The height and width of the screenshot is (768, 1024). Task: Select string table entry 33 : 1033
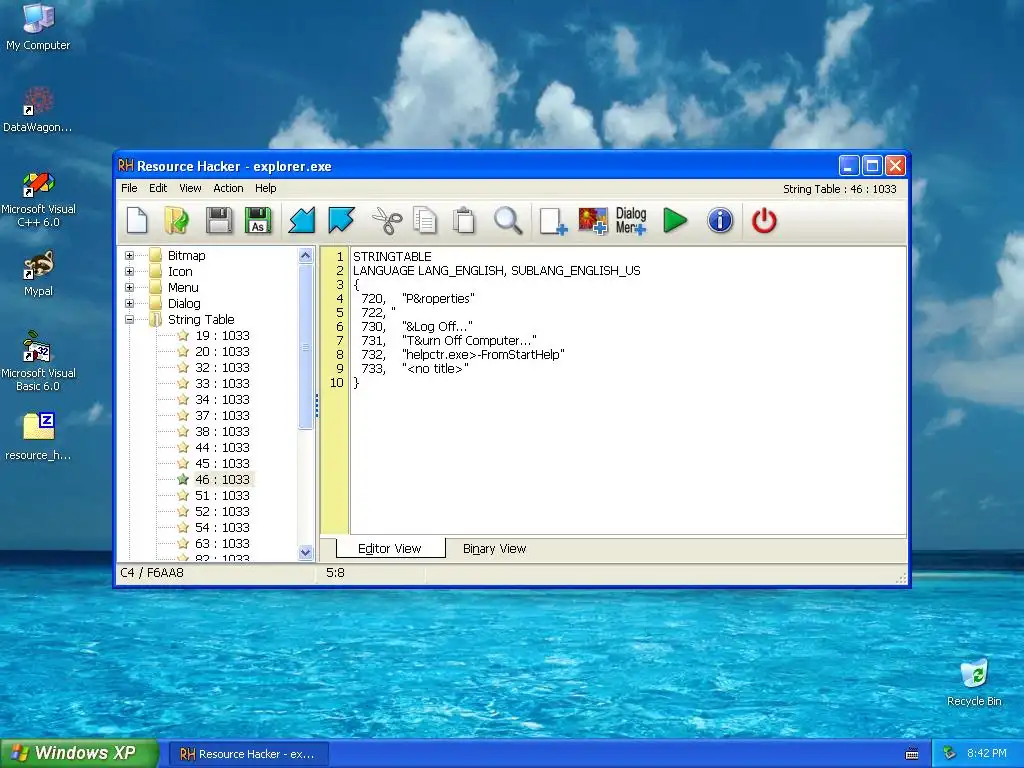pyautogui.click(x=222, y=383)
